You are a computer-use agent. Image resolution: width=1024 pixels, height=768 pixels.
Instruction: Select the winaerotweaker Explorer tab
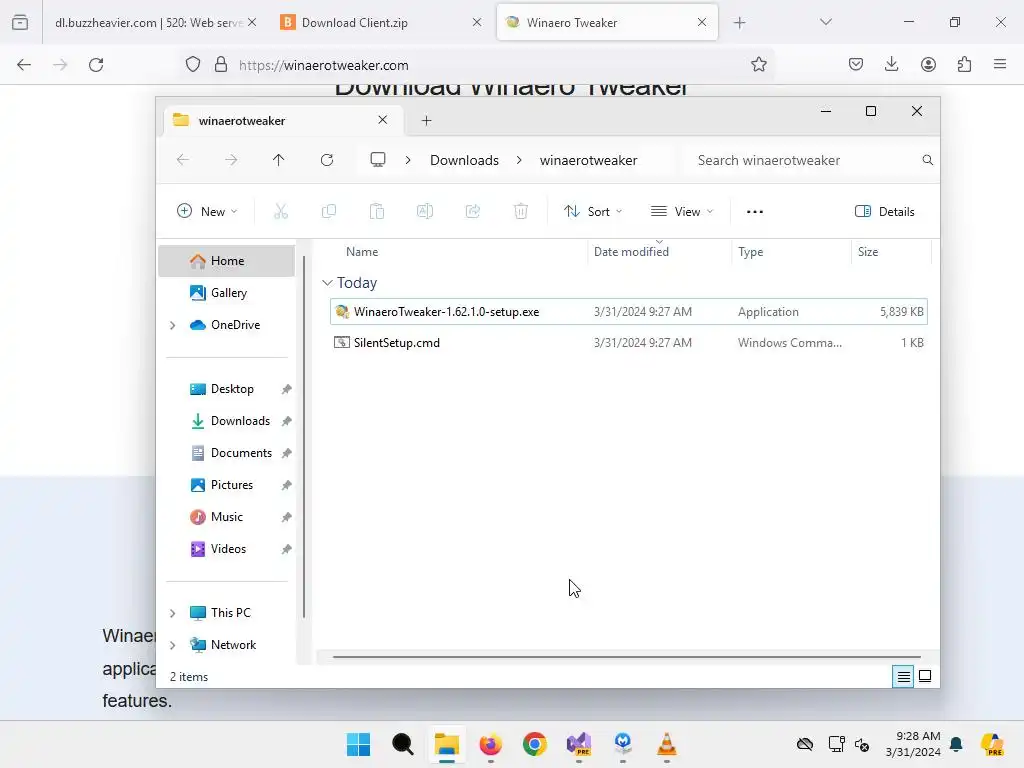tap(283, 121)
